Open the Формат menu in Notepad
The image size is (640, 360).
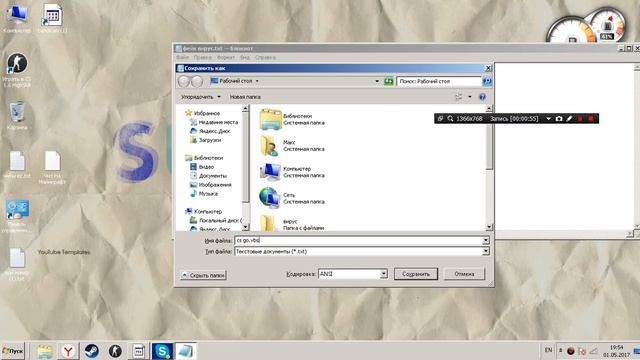pyautogui.click(x=226, y=58)
